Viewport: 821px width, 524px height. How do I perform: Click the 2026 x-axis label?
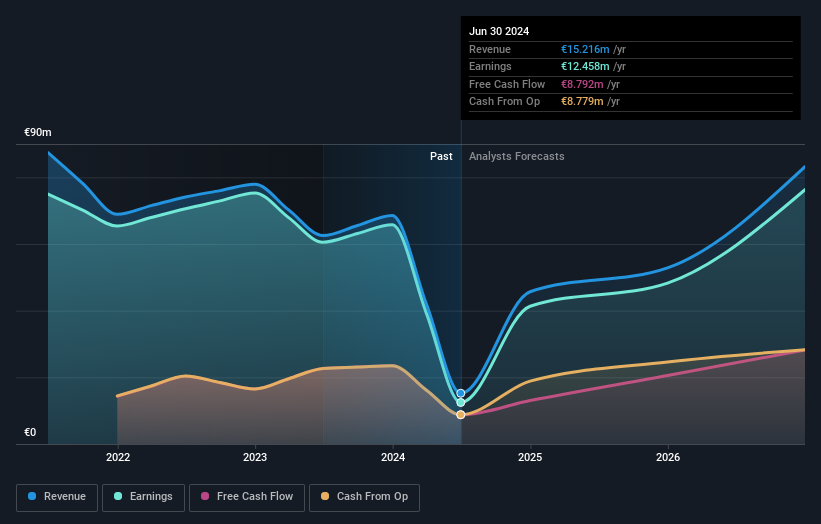point(668,457)
